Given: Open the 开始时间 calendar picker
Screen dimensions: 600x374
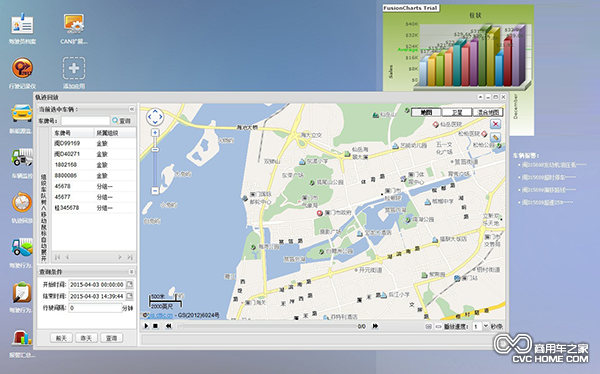Looking at the screenshot, I should pos(130,284).
